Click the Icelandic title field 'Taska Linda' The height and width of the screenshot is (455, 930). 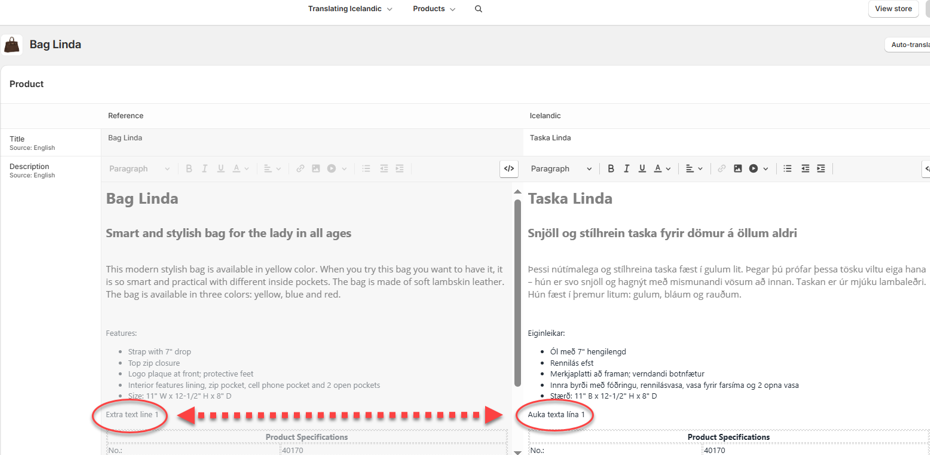click(x=700, y=138)
